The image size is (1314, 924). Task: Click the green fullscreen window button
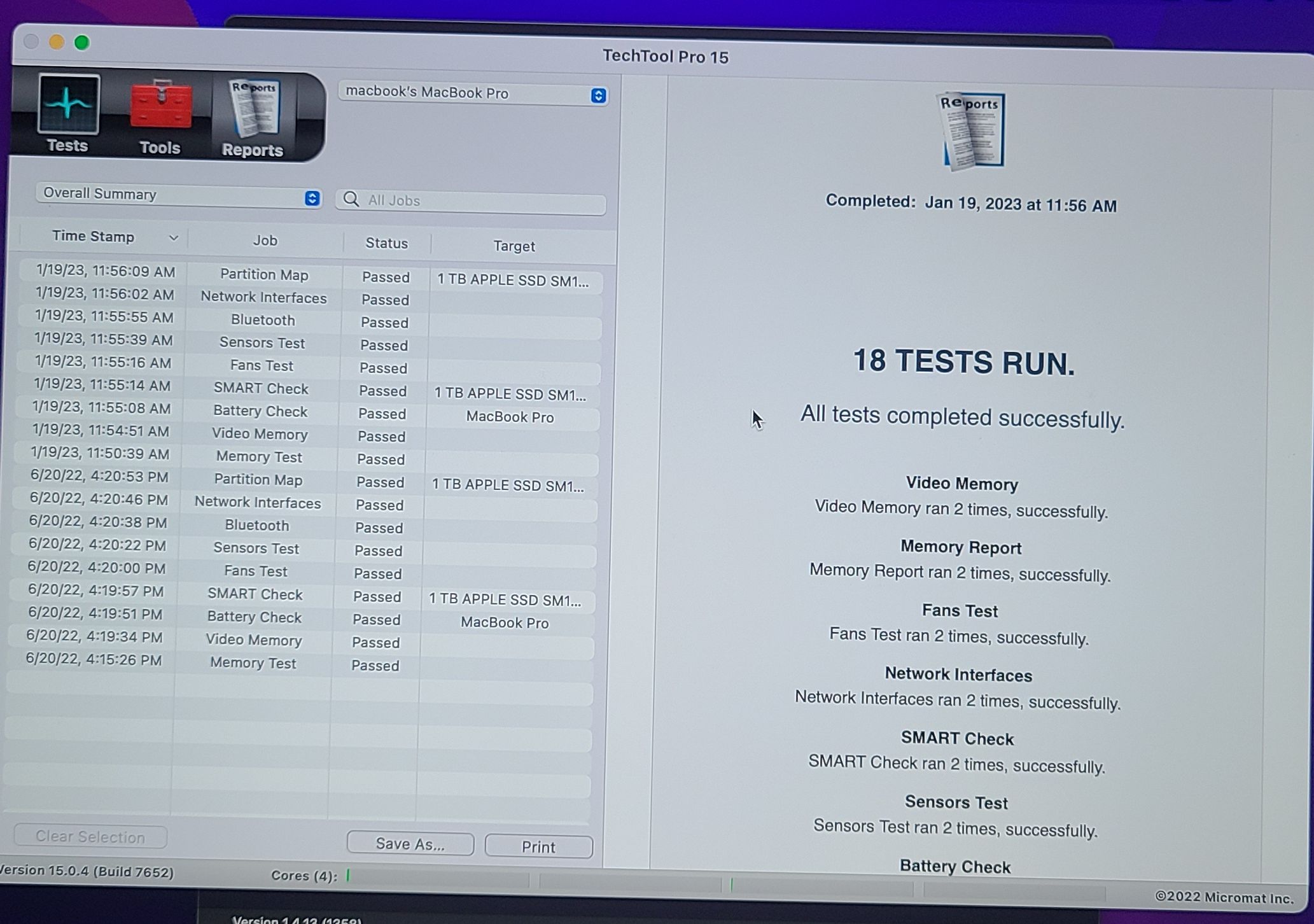pos(82,43)
